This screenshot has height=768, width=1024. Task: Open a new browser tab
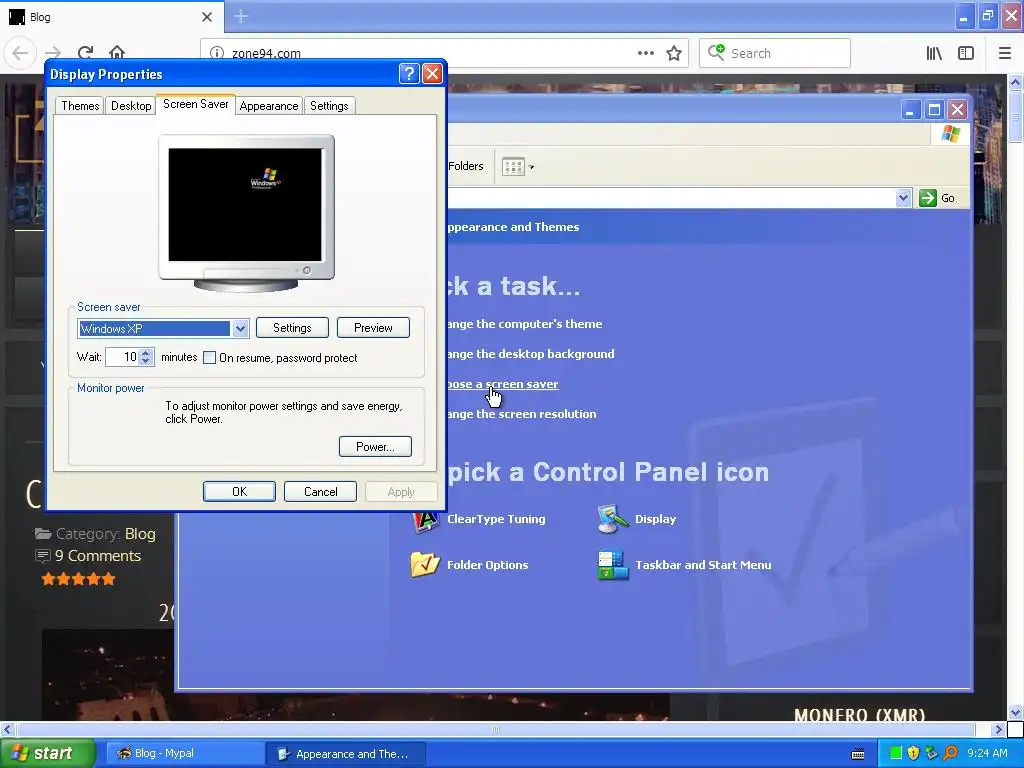(241, 17)
